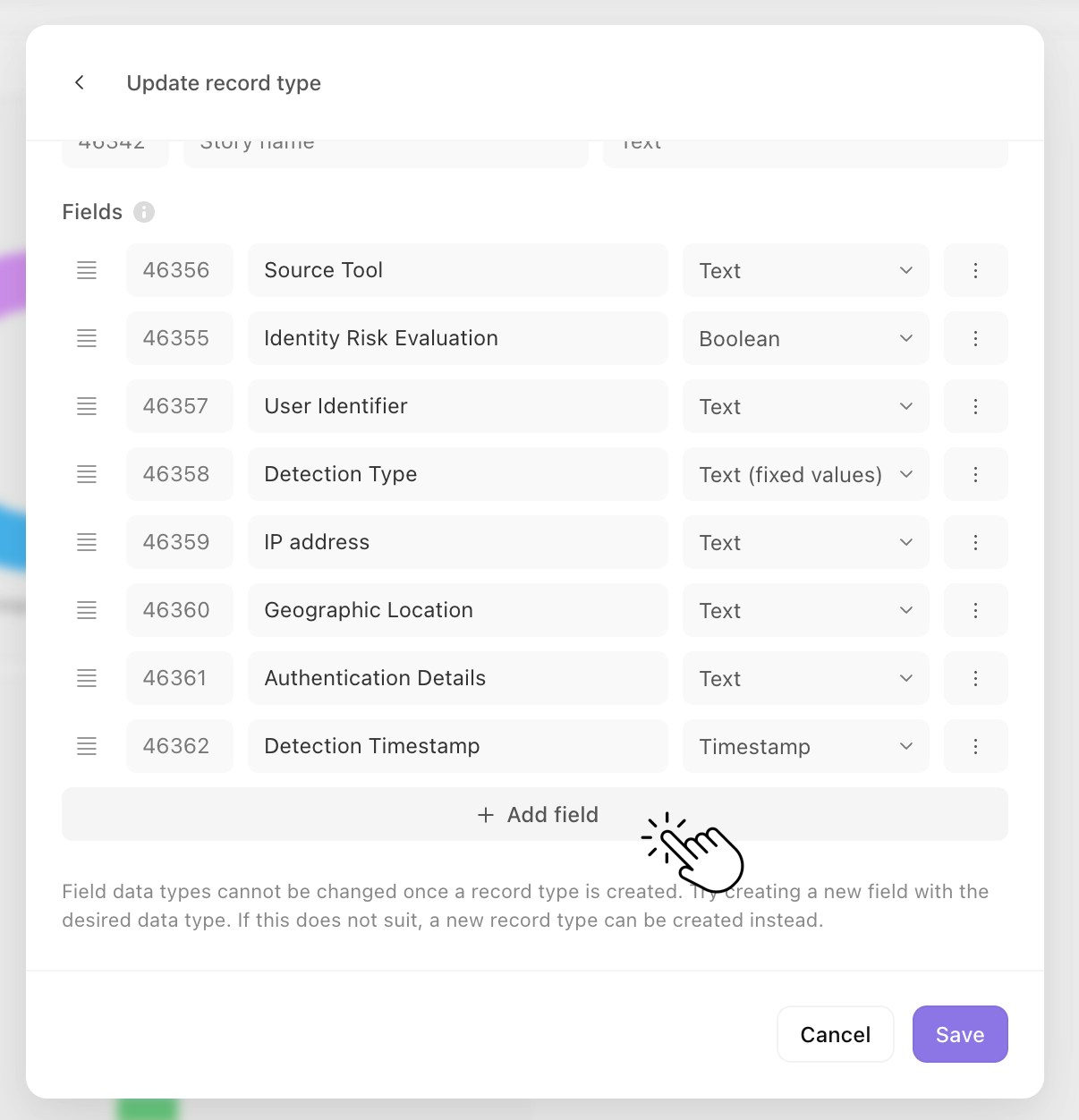
Task: Cancel the record type update
Action: pyautogui.click(x=835, y=1034)
